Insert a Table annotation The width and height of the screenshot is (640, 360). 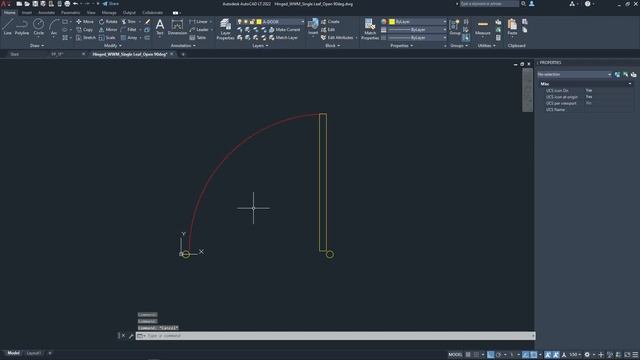coord(198,38)
